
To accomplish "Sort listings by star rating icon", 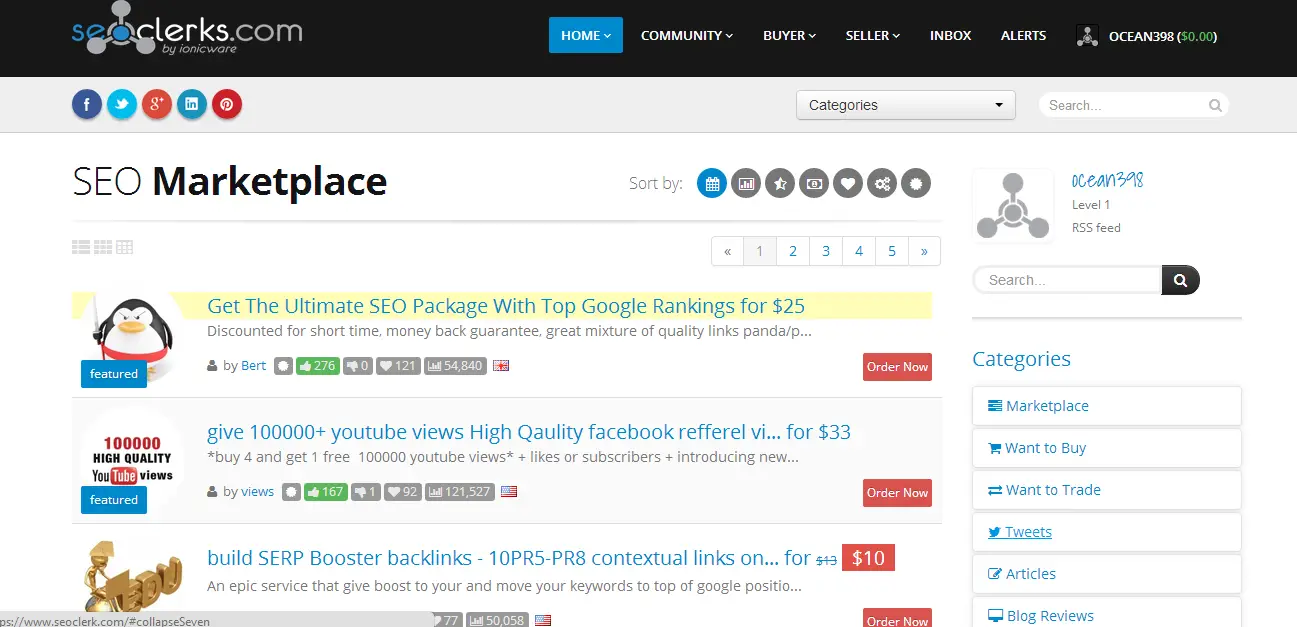I will point(780,183).
